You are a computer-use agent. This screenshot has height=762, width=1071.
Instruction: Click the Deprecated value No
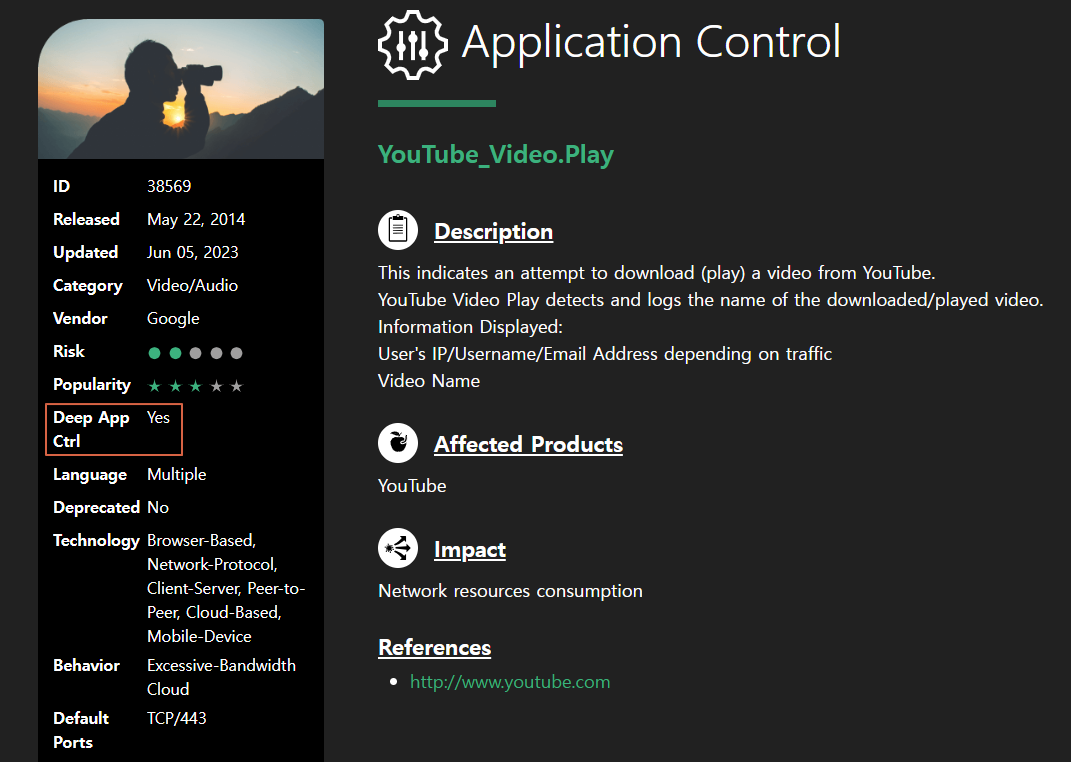[158, 507]
